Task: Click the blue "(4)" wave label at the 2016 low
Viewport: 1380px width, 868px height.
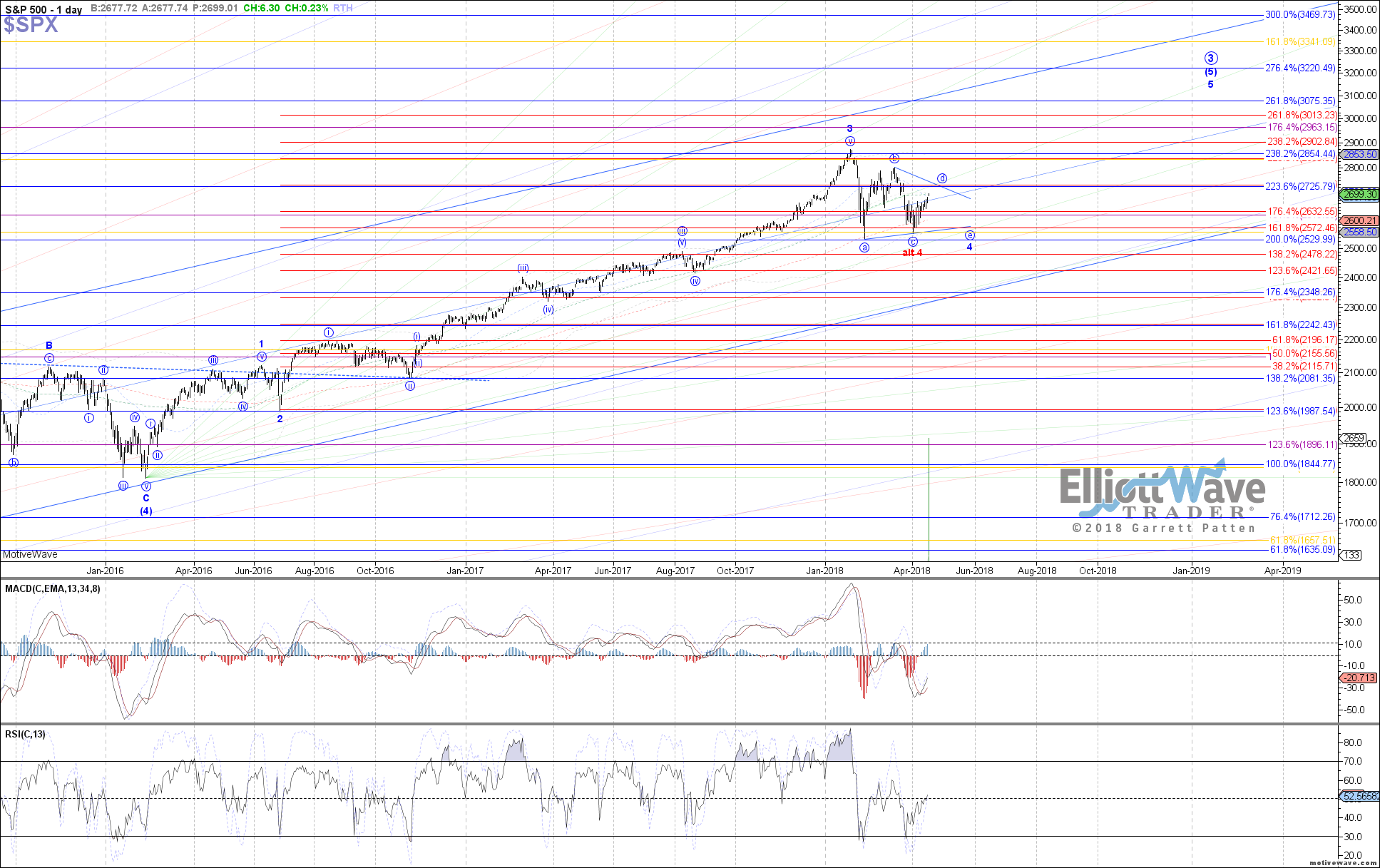Action: tap(145, 511)
